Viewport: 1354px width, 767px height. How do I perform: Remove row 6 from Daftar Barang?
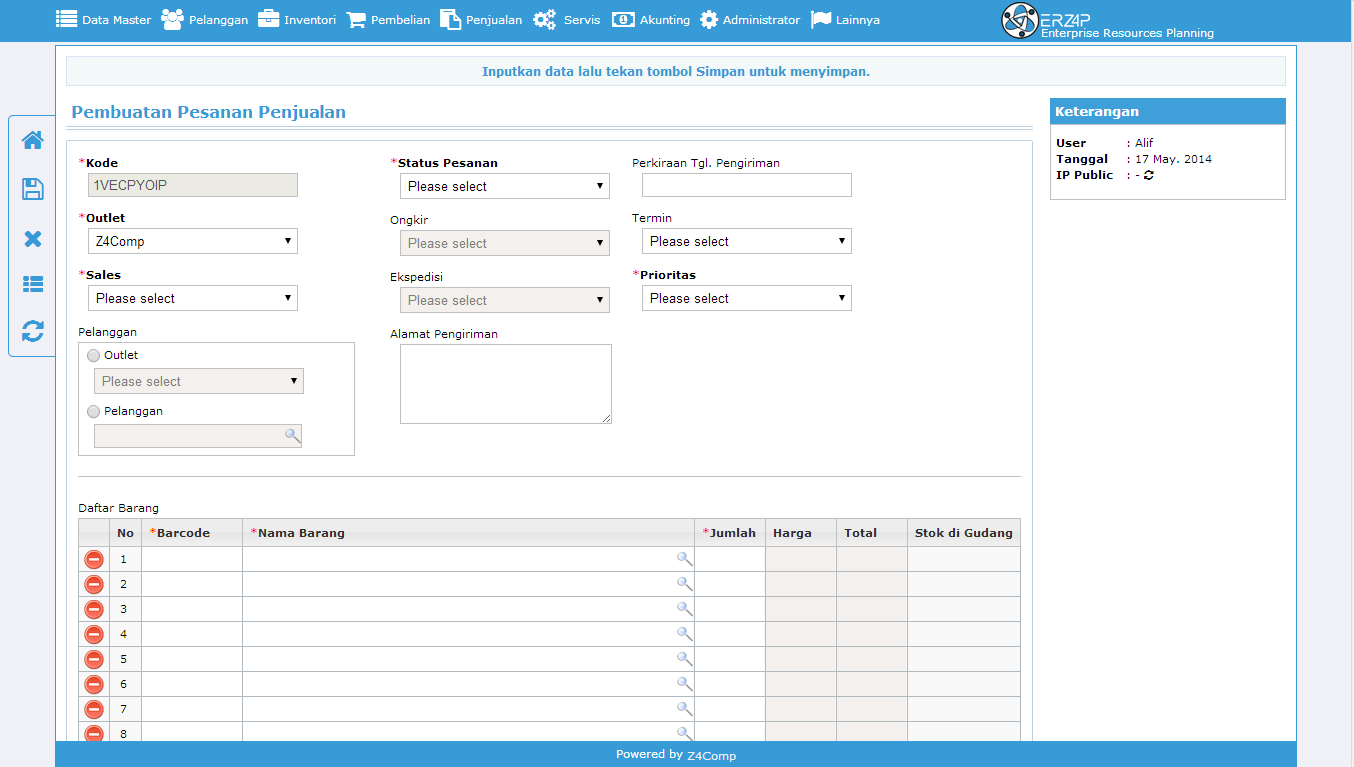click(94, 684)
